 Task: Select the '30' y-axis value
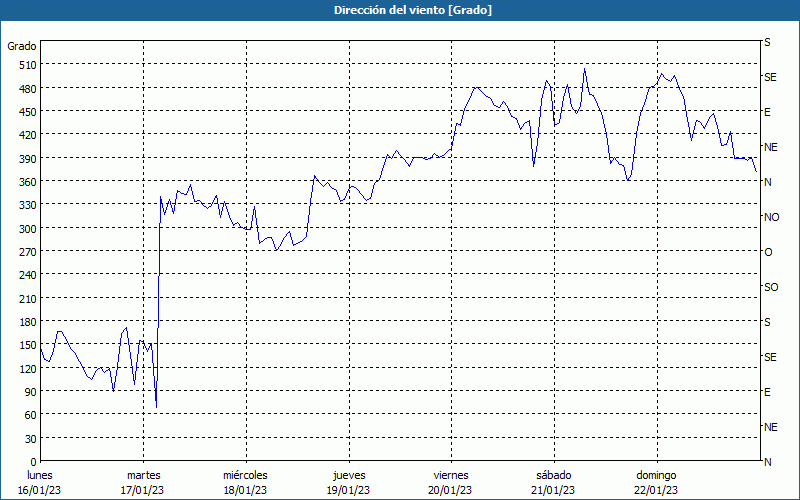click(x=31, y=439)
